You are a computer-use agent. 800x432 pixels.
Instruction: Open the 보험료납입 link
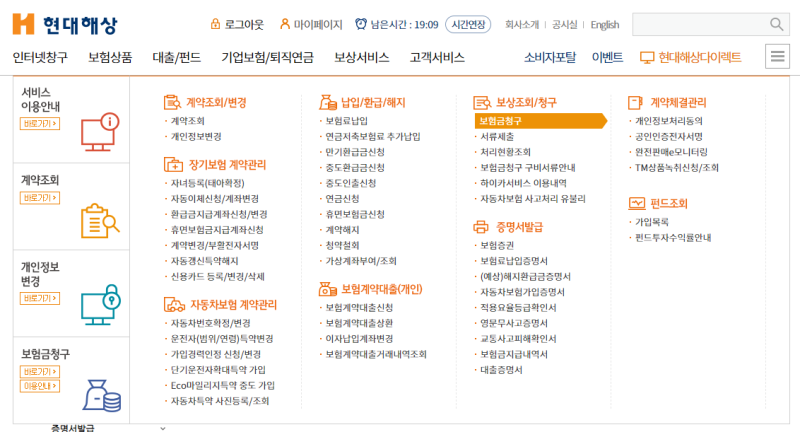[346, 121]
